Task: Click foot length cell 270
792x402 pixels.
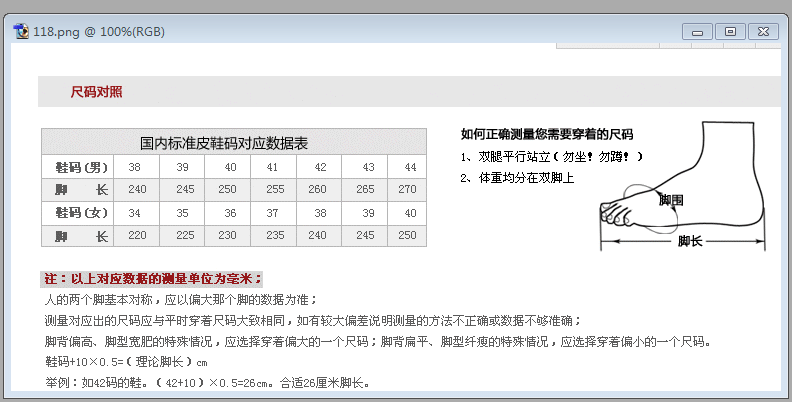Action: [407, 189]
